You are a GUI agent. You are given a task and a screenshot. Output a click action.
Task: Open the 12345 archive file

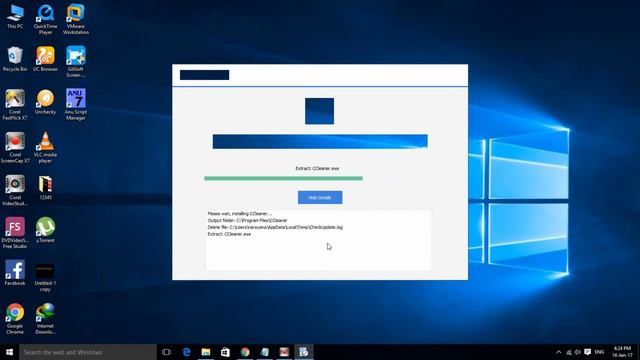(45, 188)
